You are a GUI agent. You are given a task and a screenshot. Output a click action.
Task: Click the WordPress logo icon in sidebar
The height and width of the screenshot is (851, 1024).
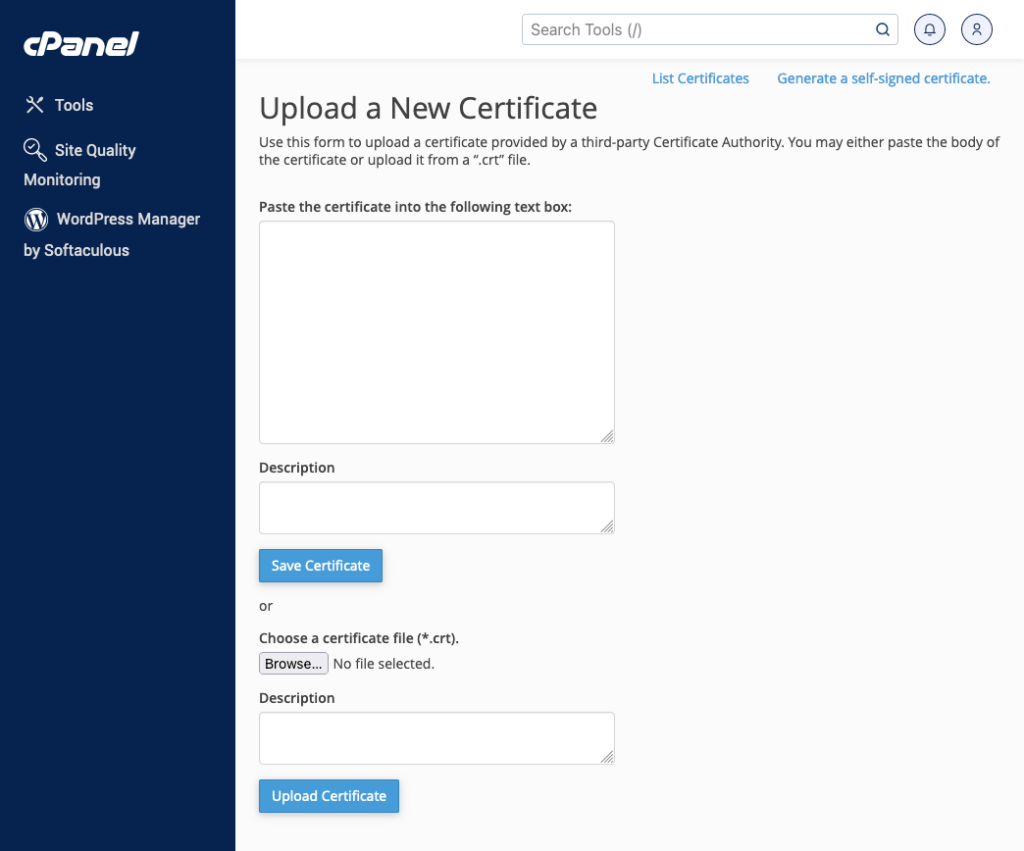tap(36, 219)
